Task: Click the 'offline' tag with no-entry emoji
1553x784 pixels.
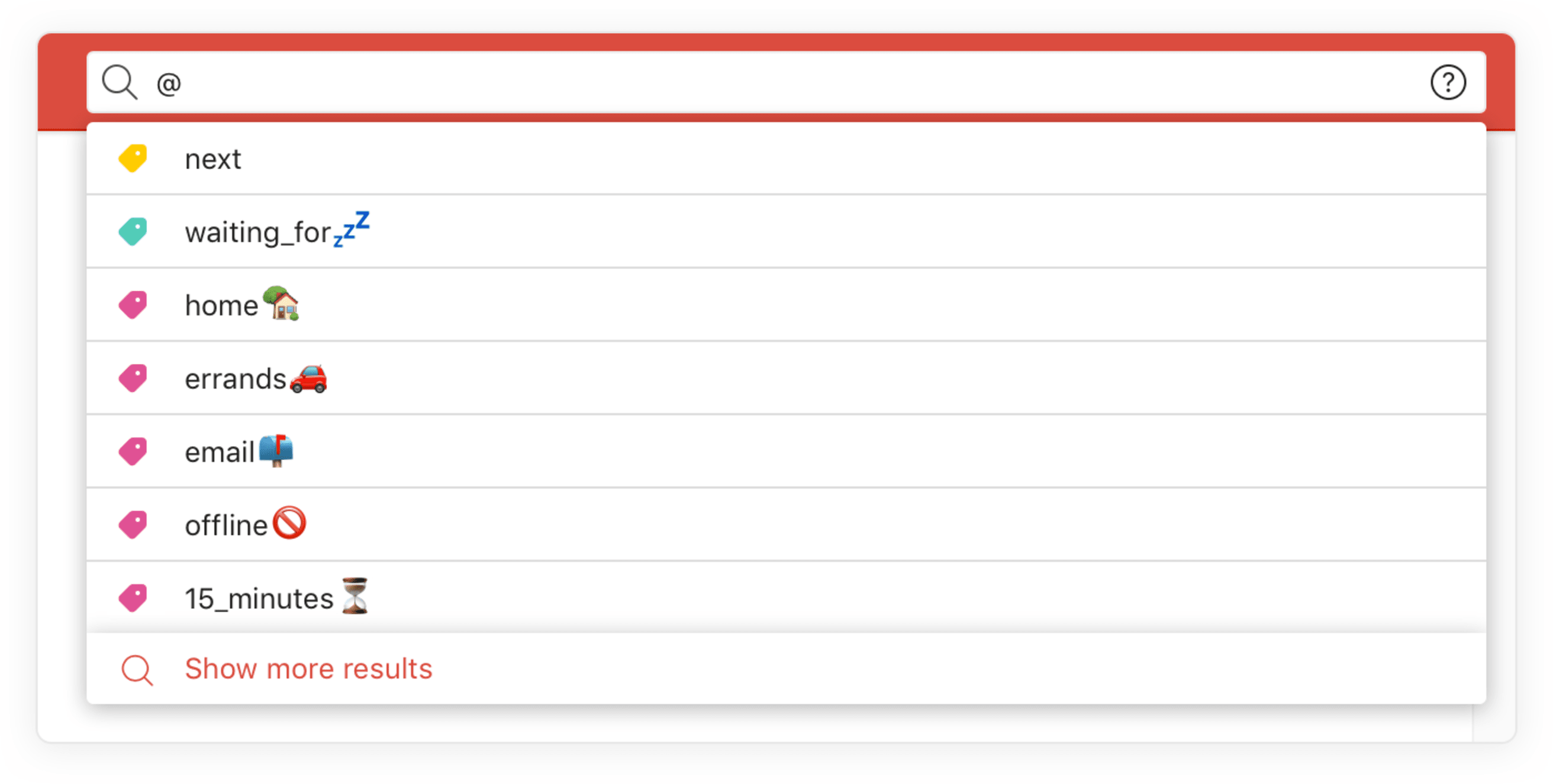Action: pyautogui.click(x=244, y=524)
